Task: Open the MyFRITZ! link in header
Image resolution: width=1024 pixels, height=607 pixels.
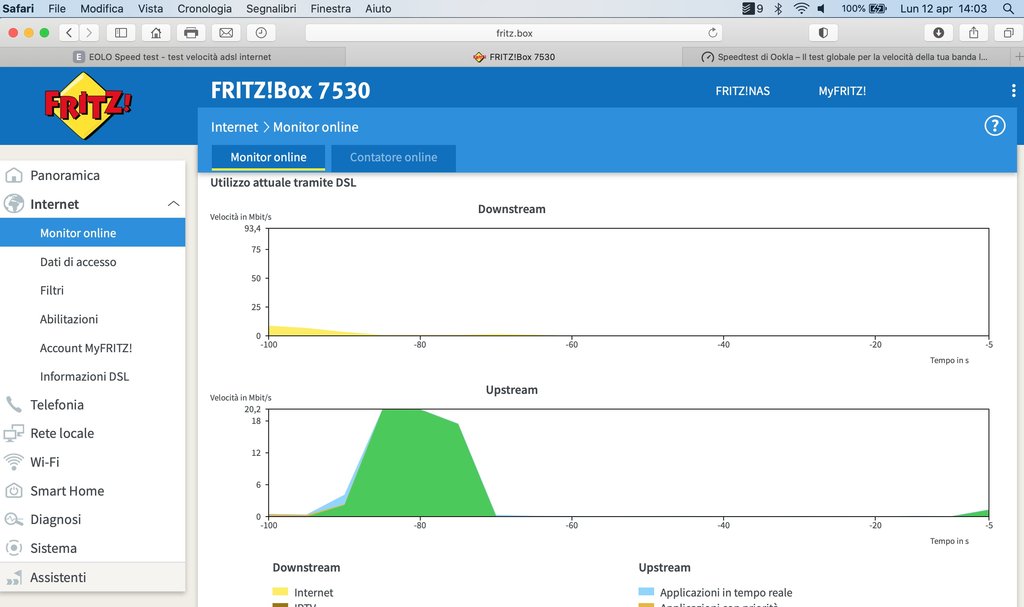Action: (842, 91)
